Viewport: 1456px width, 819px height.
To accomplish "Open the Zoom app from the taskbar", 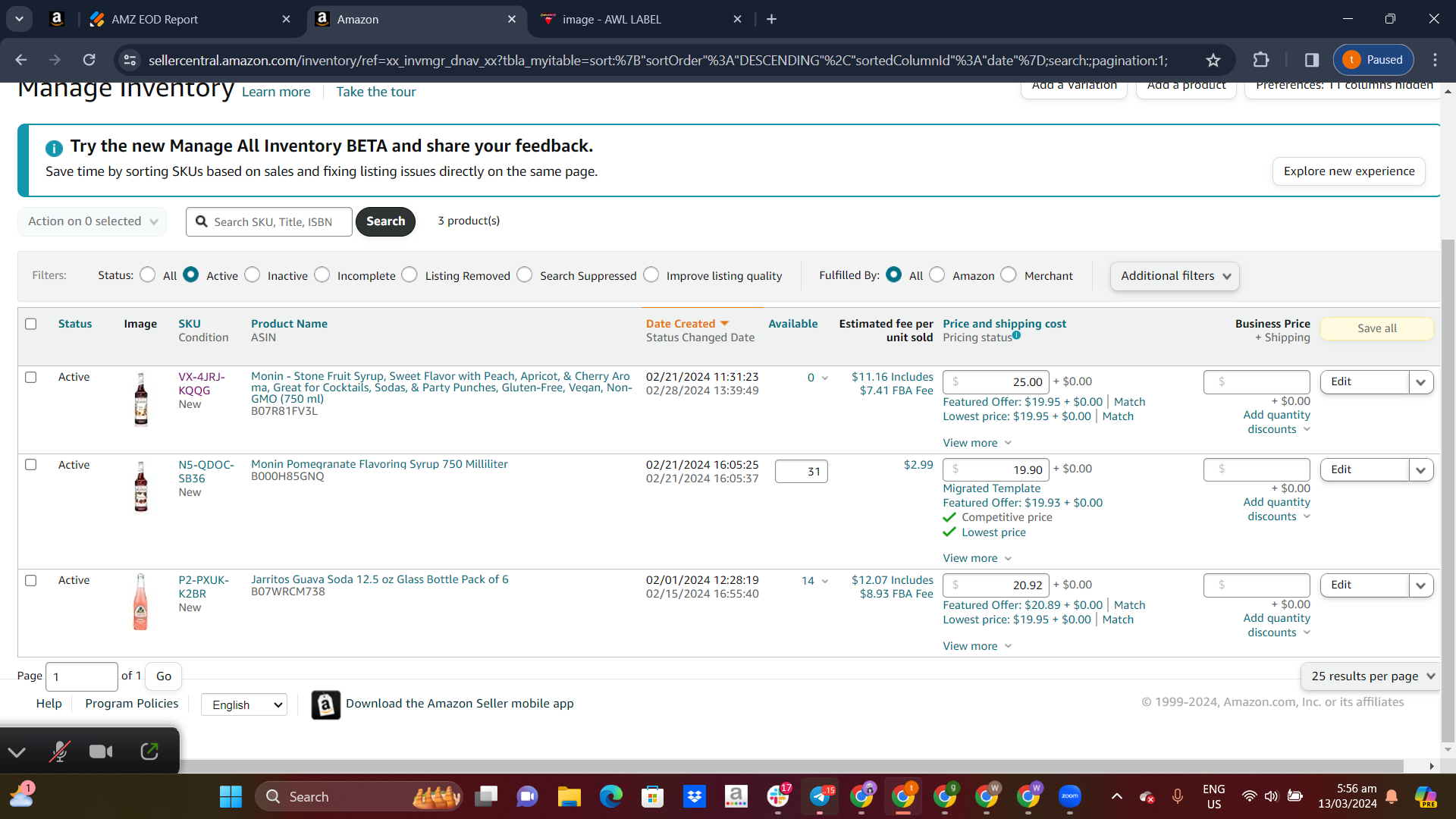I will click(1070, 797).
